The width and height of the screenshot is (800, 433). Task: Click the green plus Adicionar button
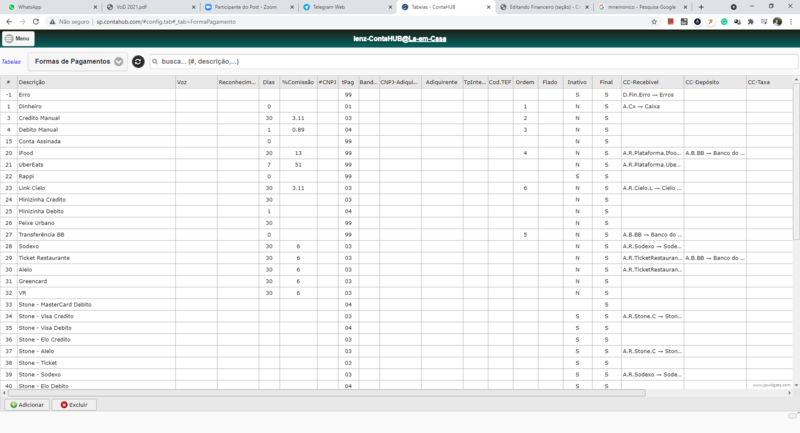27,405
